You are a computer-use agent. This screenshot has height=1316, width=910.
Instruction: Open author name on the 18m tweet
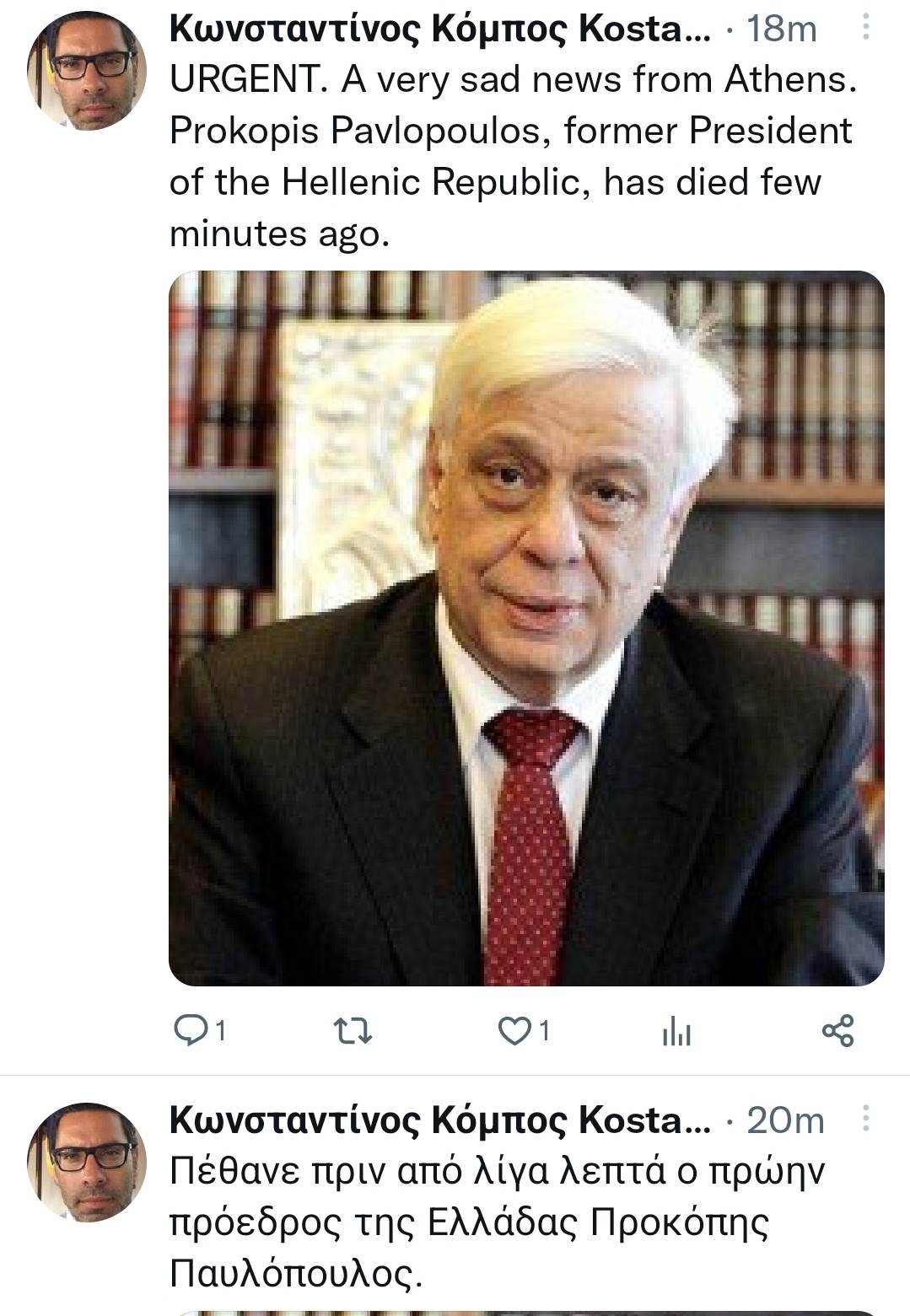click(440, 30)
